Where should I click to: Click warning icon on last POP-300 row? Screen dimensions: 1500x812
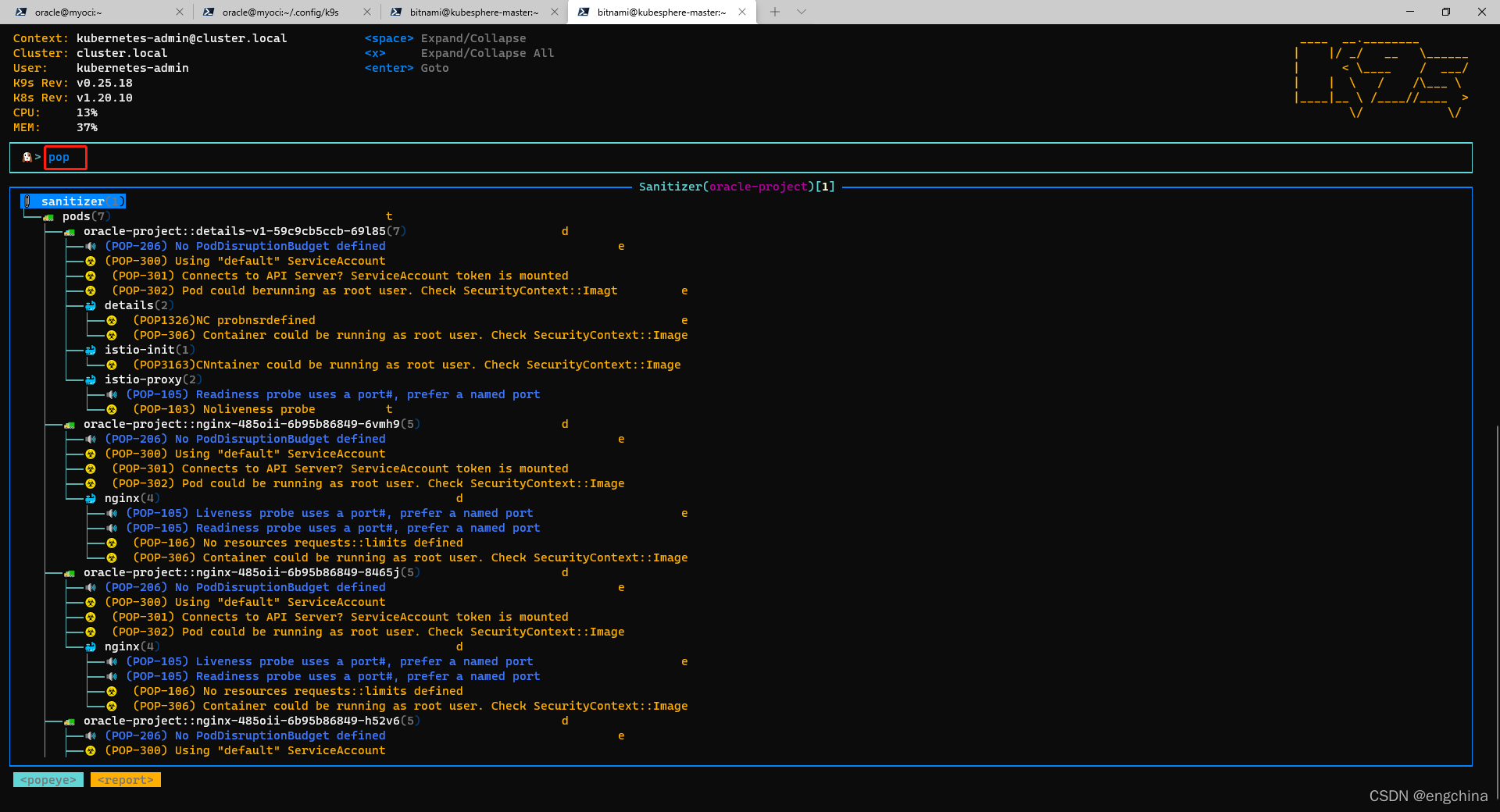click(x=91, y=751)
